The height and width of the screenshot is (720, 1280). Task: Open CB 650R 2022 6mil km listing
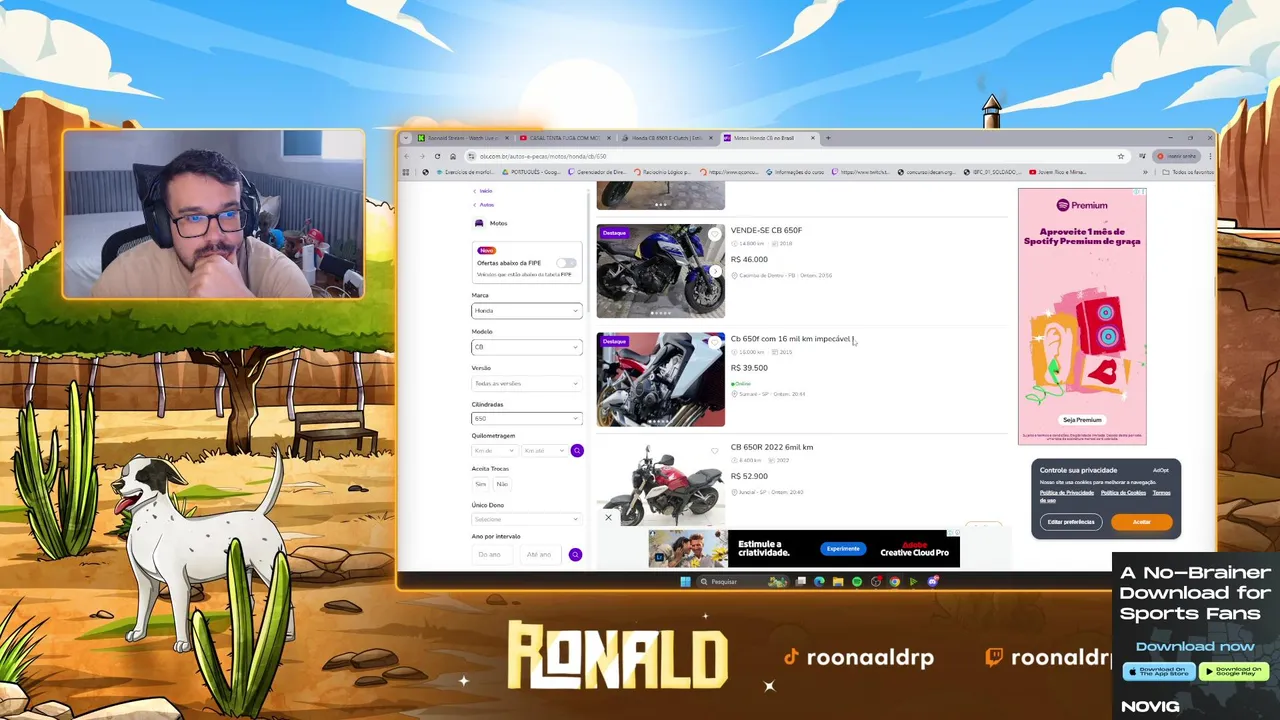click(x=772, y=447)
